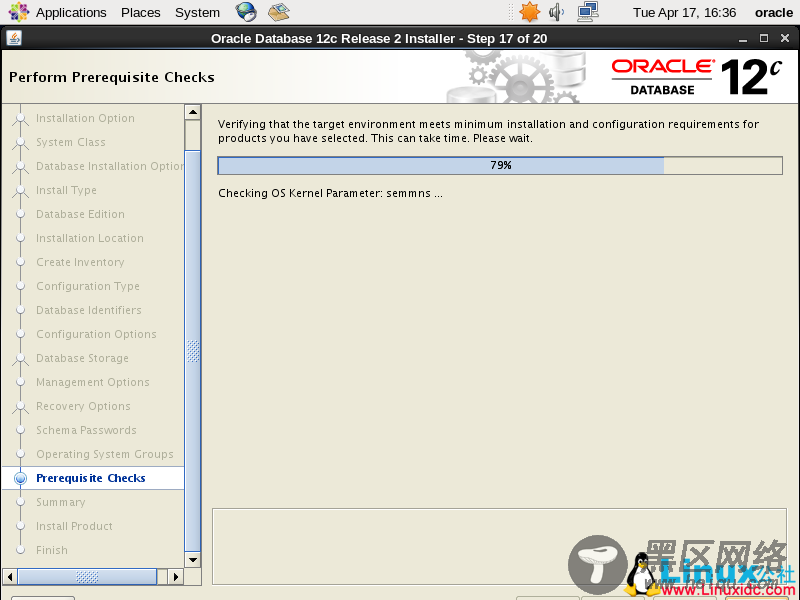Select Finish step

[x=52, y=550]
